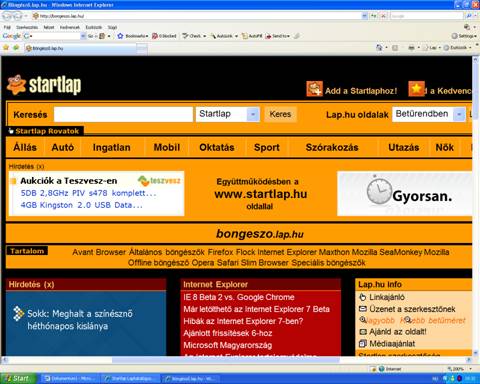Open the Állás section

pos(25,147)
